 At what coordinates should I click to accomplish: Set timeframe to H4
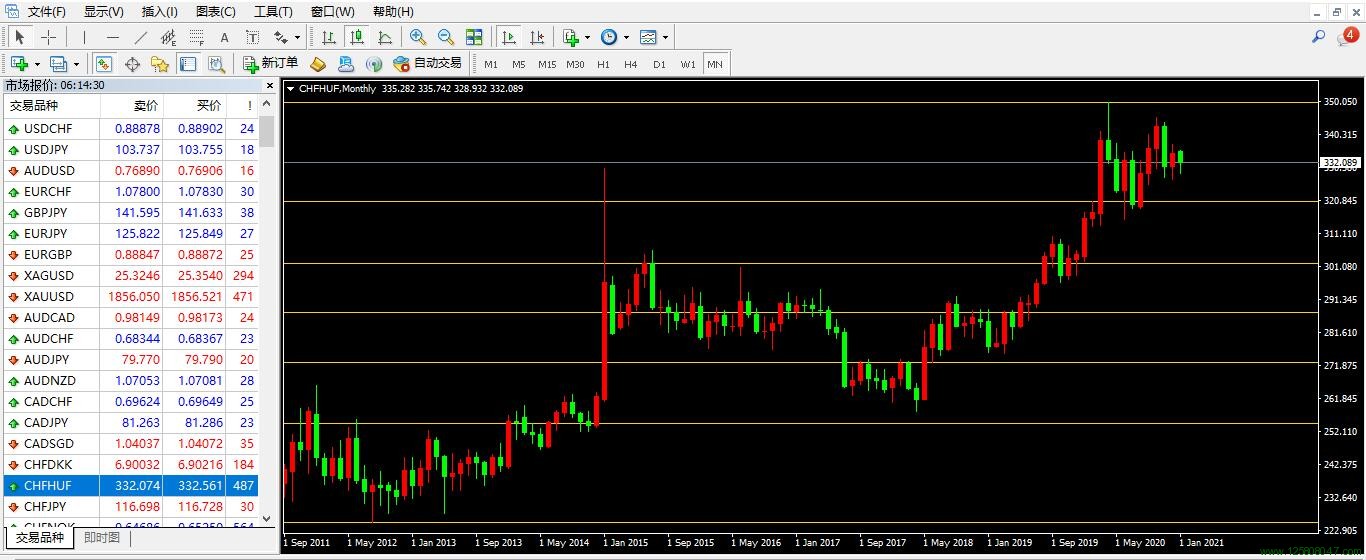630,64
